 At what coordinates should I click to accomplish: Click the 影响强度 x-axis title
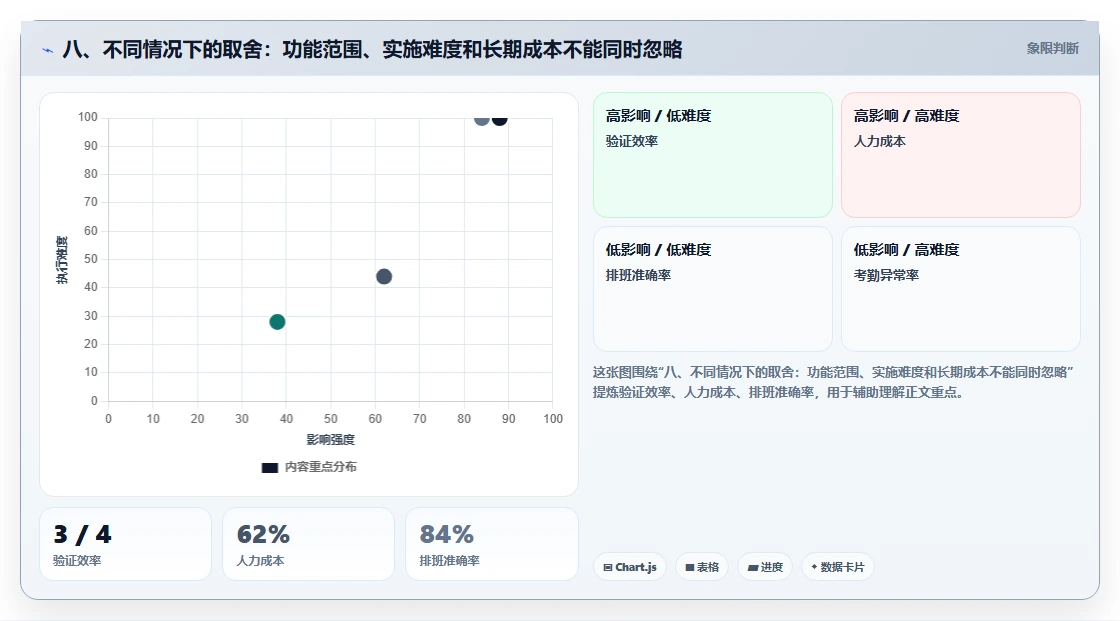(331, 439)
